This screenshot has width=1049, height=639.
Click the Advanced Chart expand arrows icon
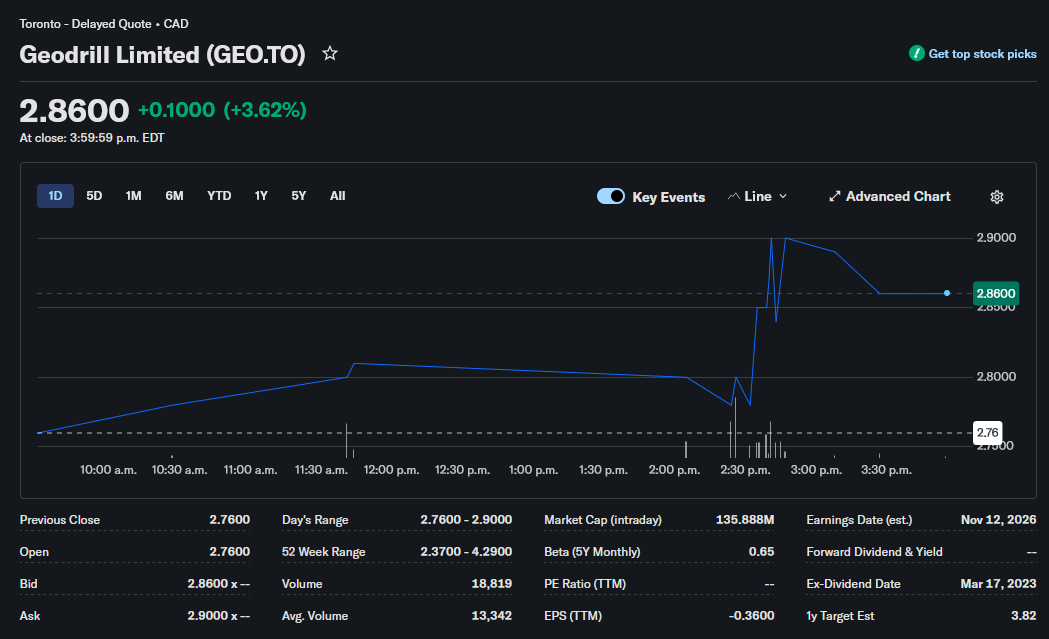click(x=834, y=197)
